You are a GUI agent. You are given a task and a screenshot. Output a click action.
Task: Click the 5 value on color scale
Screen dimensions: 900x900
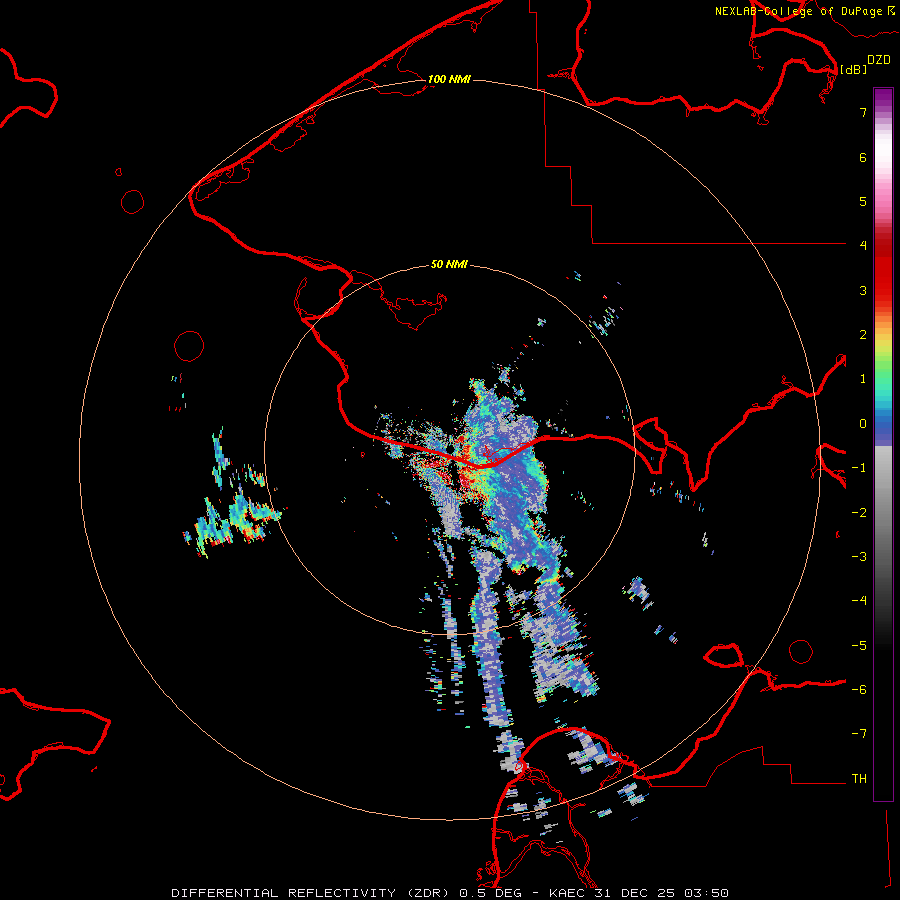(863, 201)
